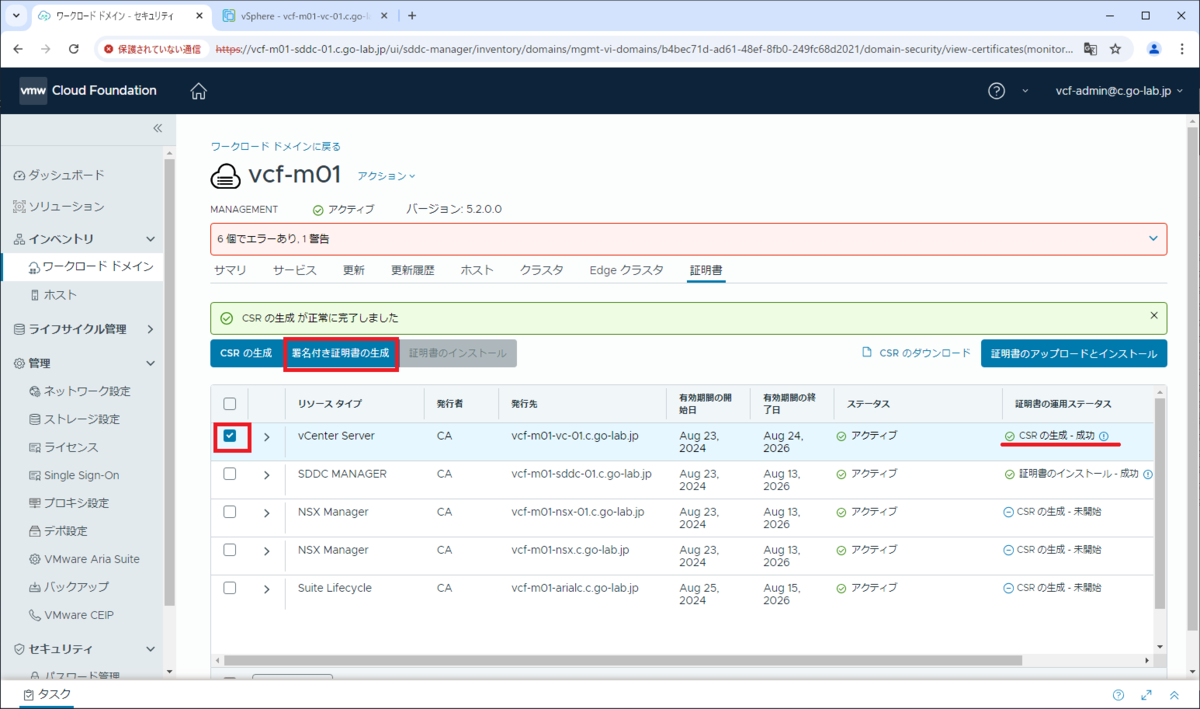Check the SDDC MANAGER row checkbox

(230, 474)
